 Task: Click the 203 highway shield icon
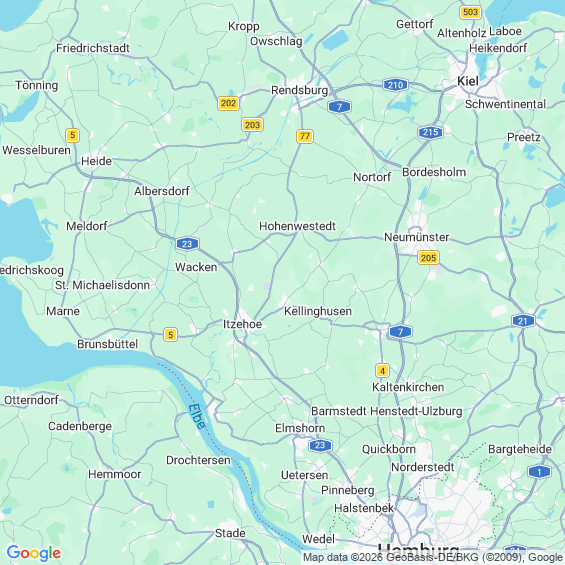[x=252, y=125]
